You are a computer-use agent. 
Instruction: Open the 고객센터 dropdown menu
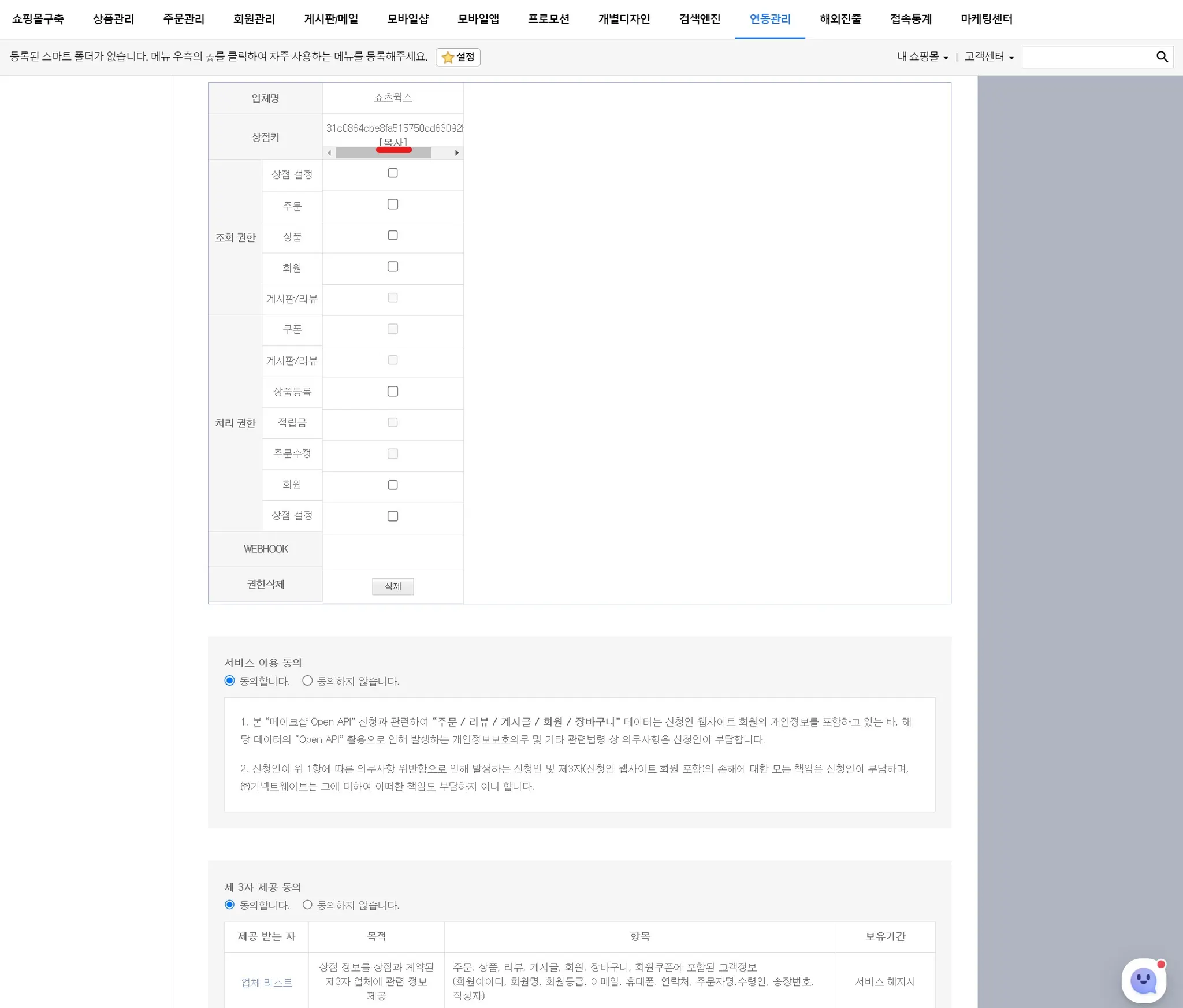pyautogui.click(x=988, y=57)
